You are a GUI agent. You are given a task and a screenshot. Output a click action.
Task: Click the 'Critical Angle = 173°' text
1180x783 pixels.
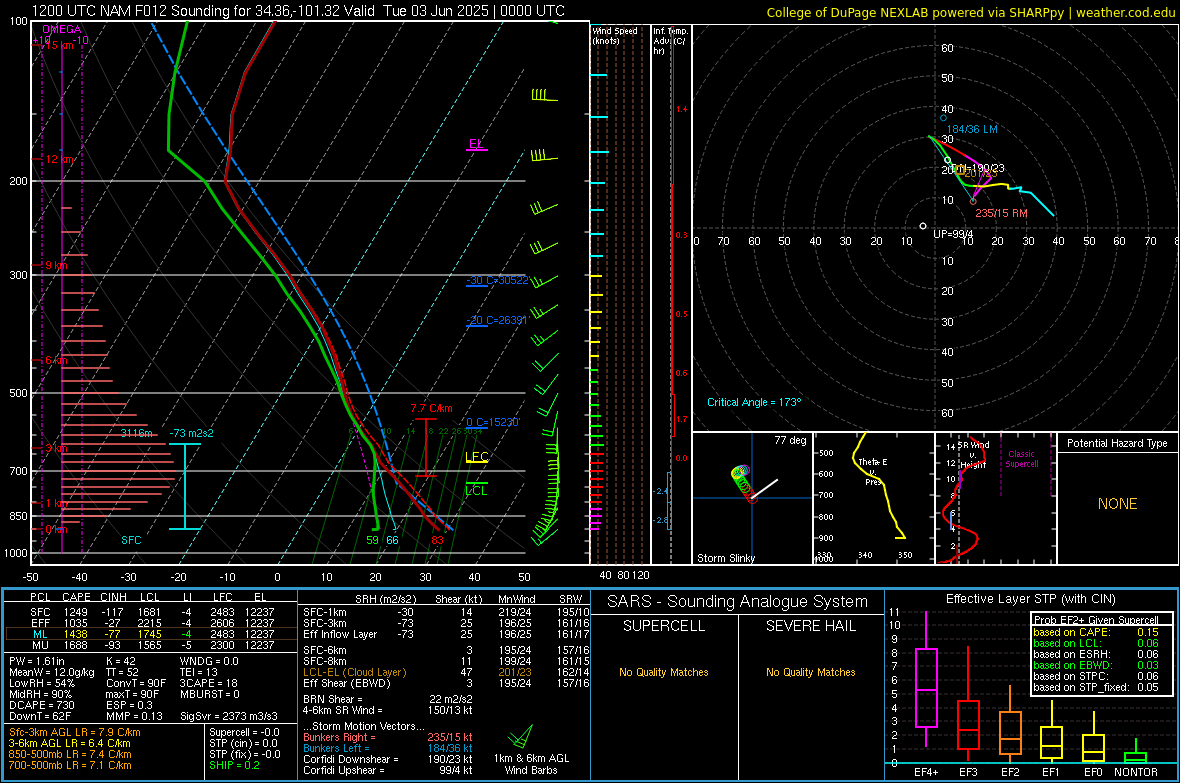753,402
